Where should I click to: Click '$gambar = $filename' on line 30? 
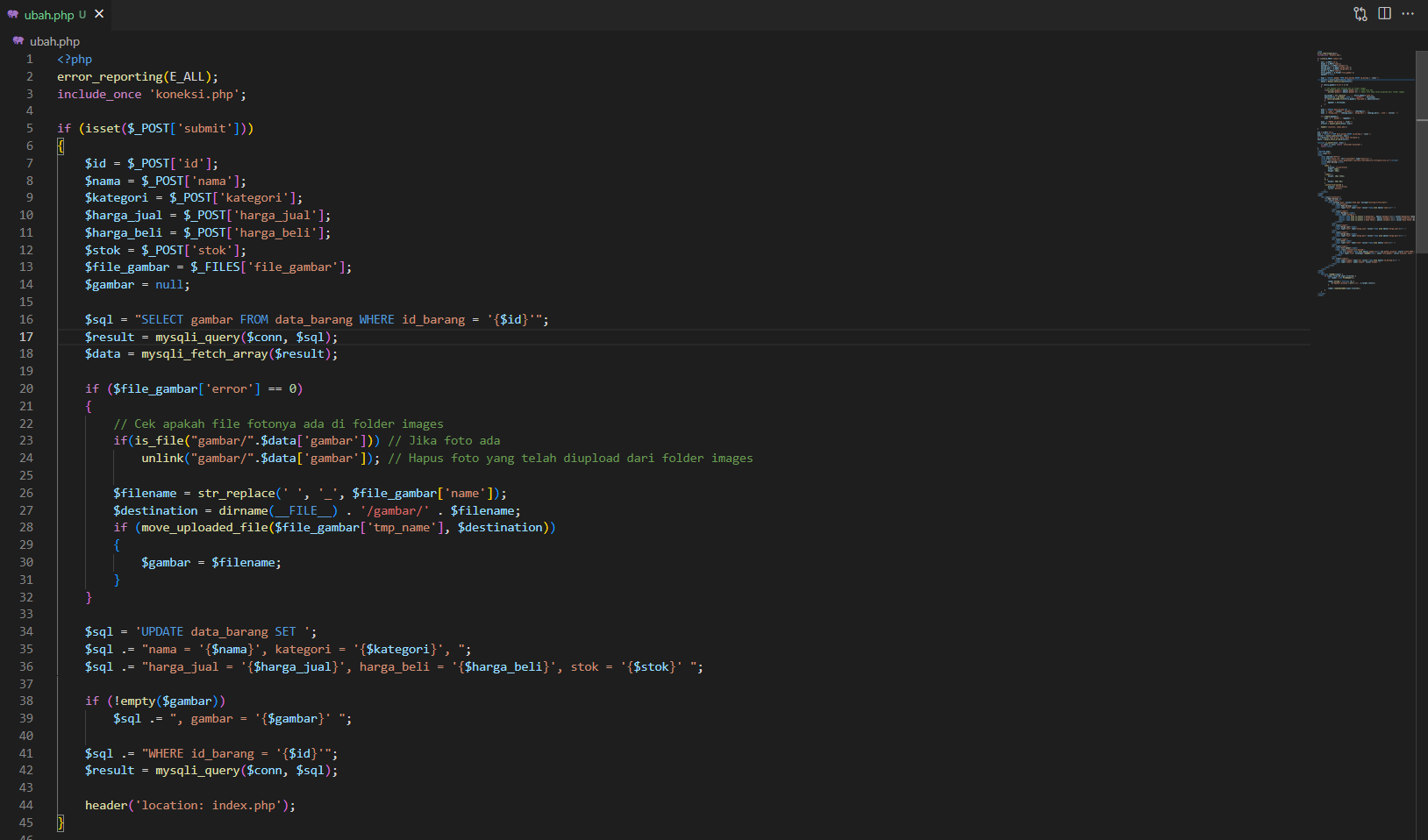pos(208,563)
